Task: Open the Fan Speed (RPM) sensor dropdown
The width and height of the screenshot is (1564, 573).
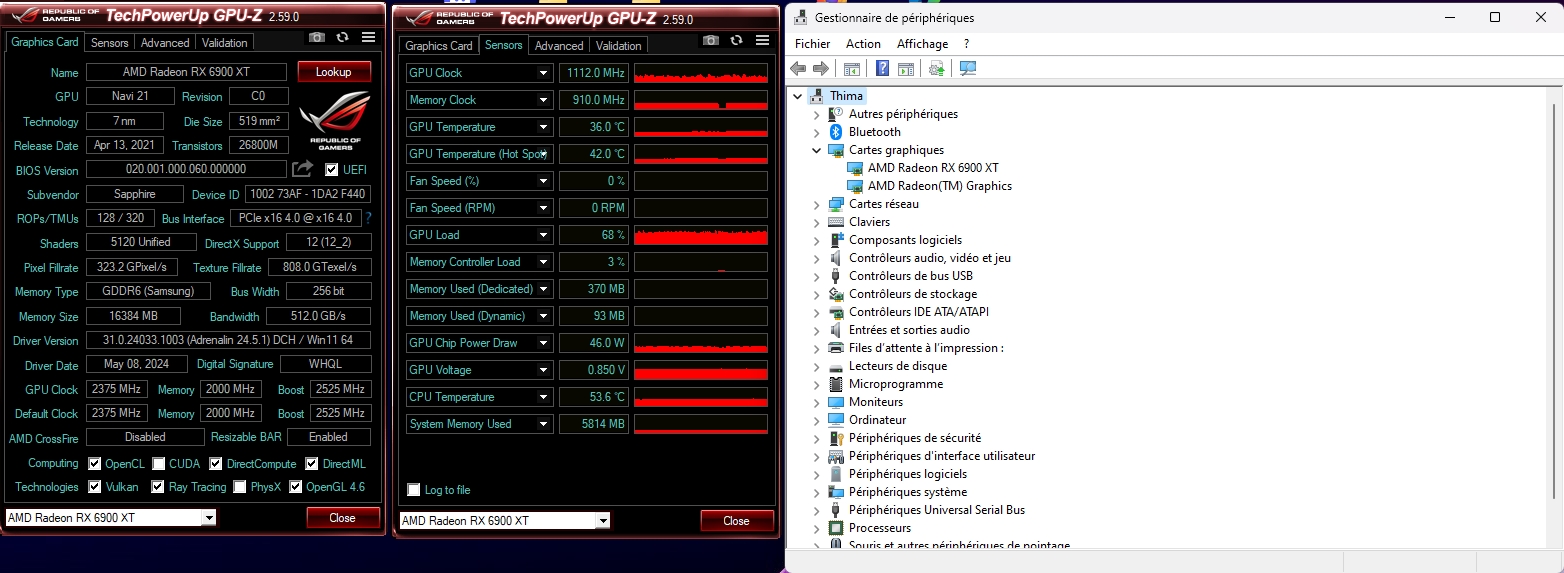Action: (x=544, y=208)
